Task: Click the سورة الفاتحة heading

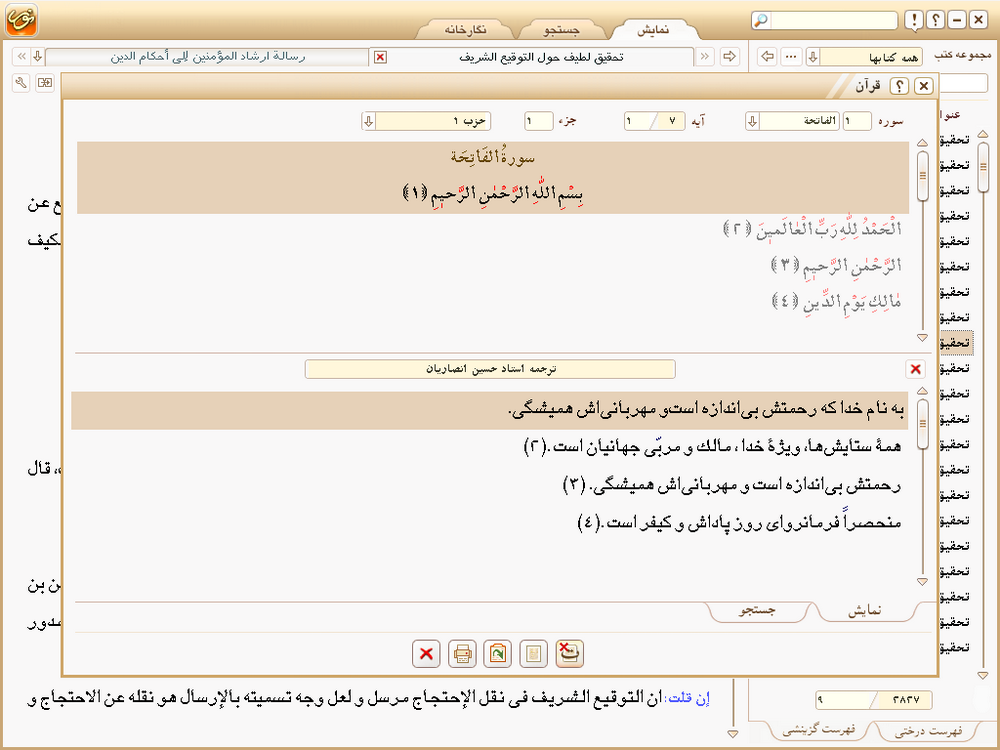Action: 493,157
